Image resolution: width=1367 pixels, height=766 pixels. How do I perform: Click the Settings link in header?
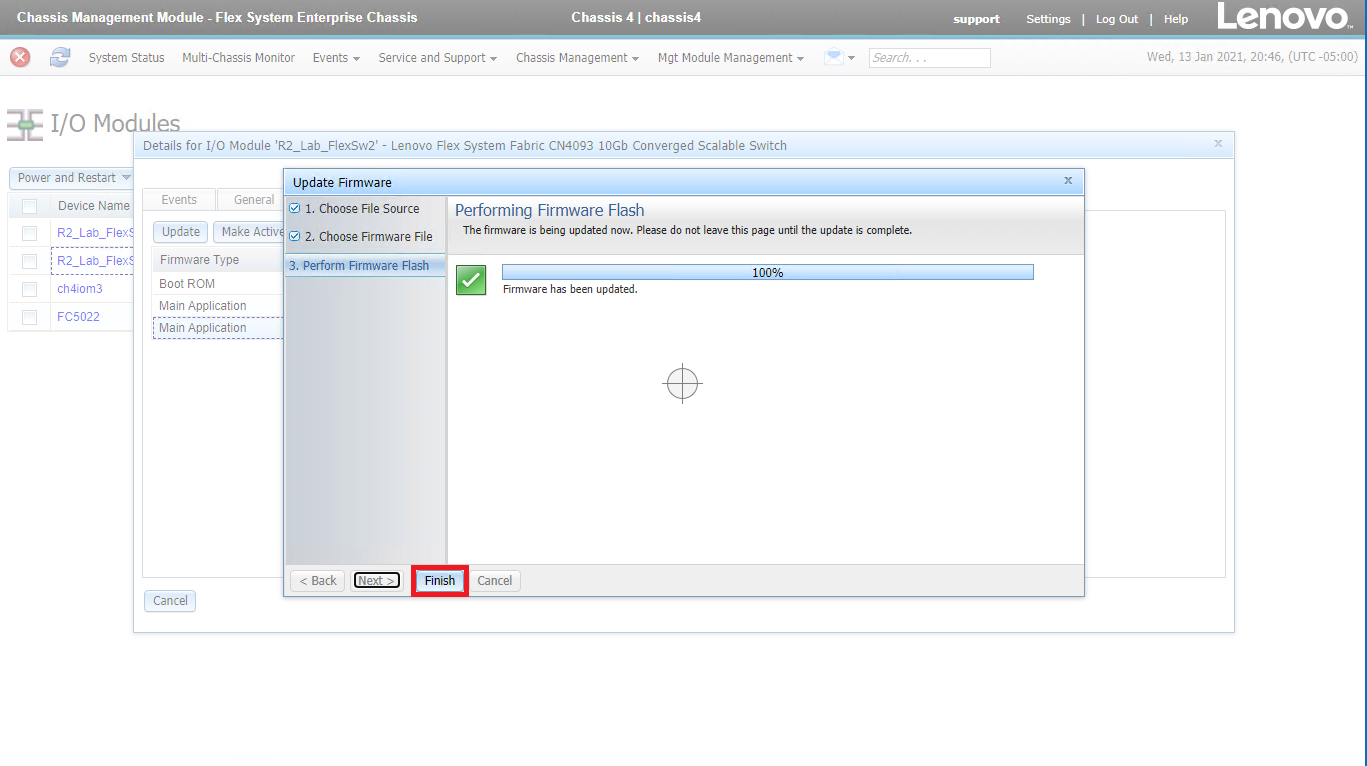pos(1048,19)
